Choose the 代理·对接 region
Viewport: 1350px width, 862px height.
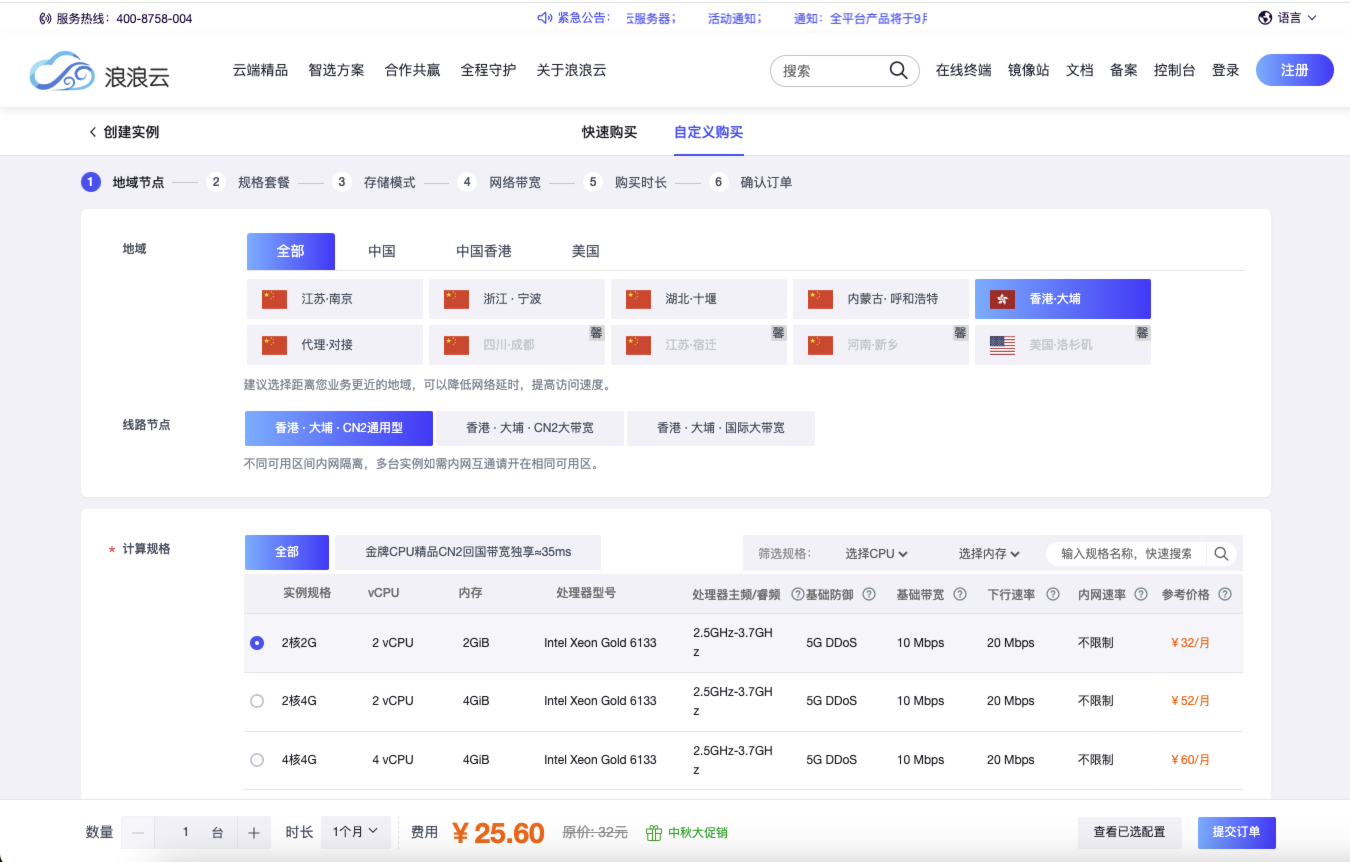(335, 345)
